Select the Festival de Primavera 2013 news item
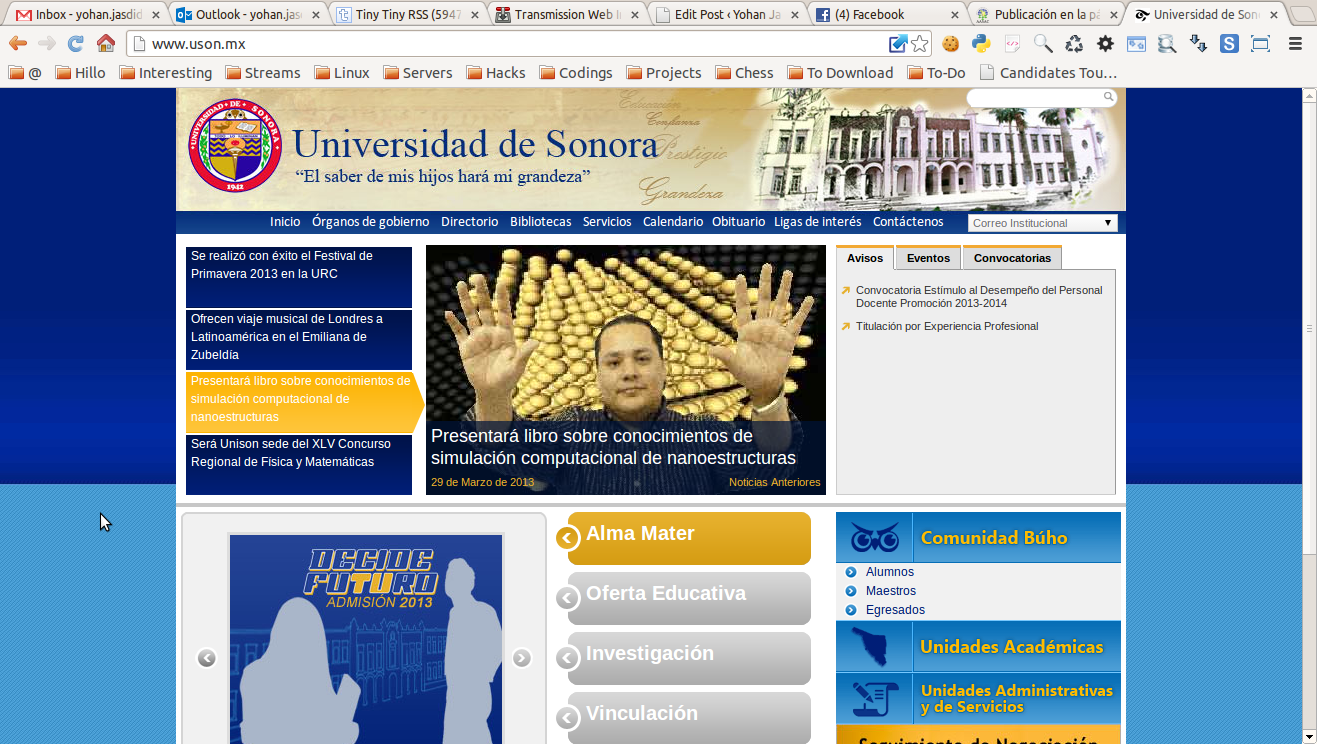The width and height of the screenshot is (1317, 744). pyautogui.click(x=299, y=277)
